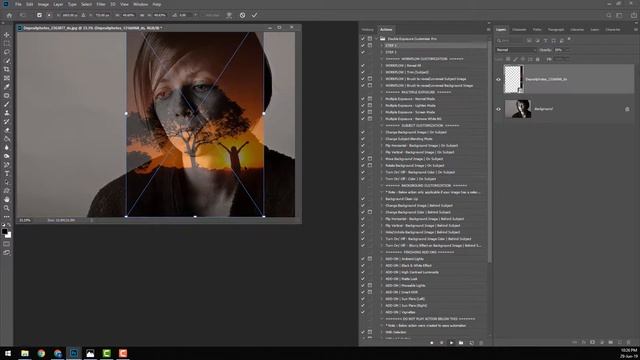Screen dimensions: 640x360
Task: Toggle link aspect ratio in options bar
Action: pyautogui.click(x=142, y=15)
